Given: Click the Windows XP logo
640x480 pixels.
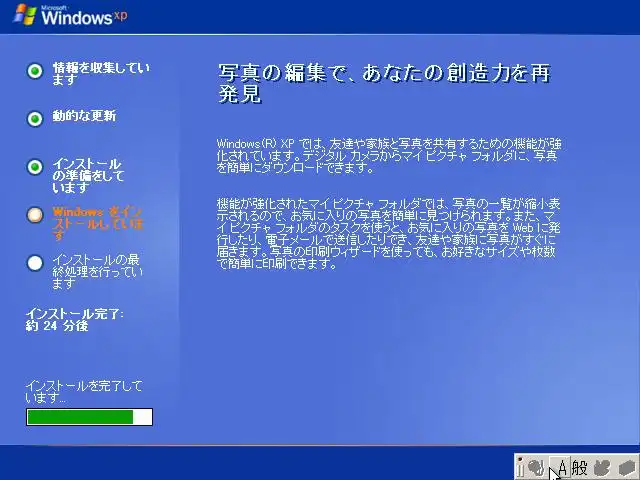Looking at the screenshot, I should point(70,15).
